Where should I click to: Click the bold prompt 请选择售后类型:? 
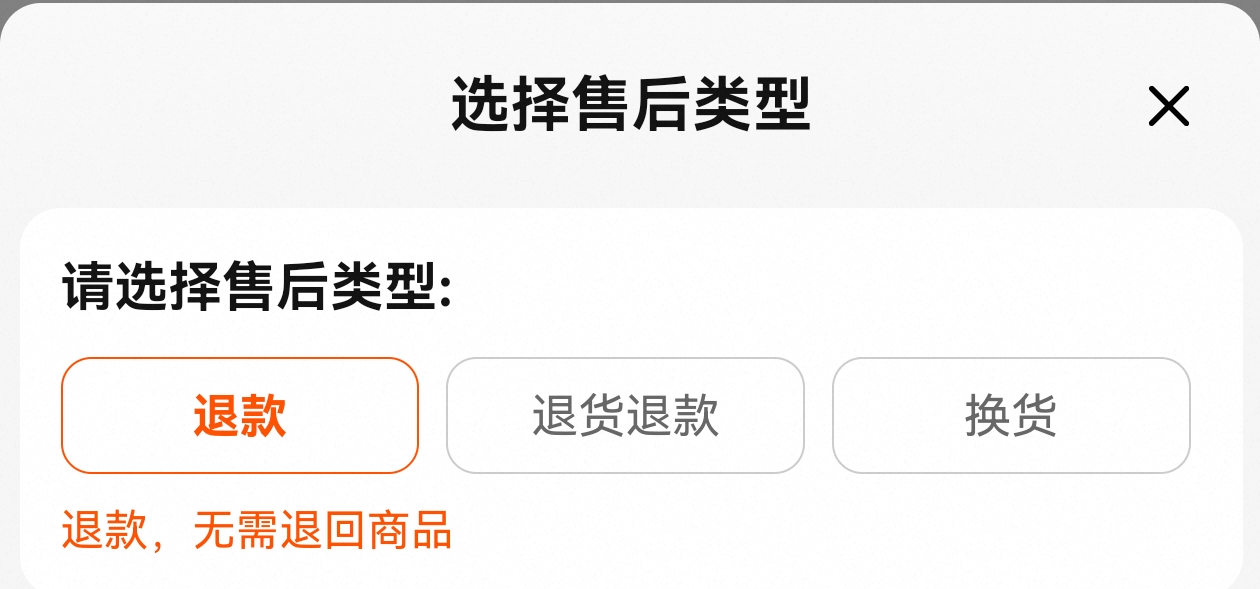coord(258,288)
